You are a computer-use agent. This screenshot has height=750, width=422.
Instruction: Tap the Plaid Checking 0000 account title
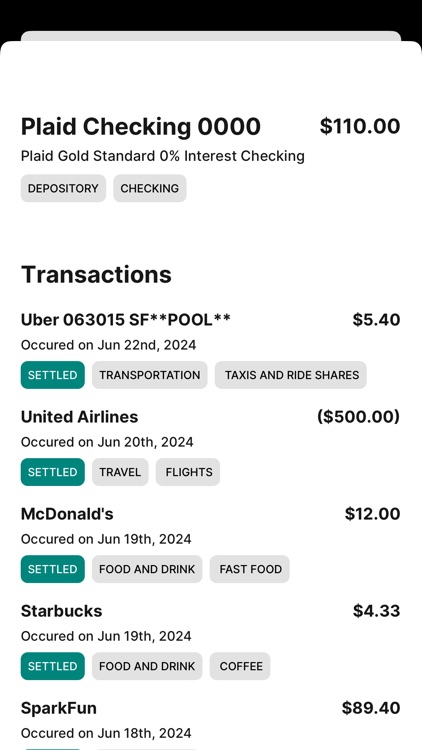pyautogui.click(x=141, y=127)
